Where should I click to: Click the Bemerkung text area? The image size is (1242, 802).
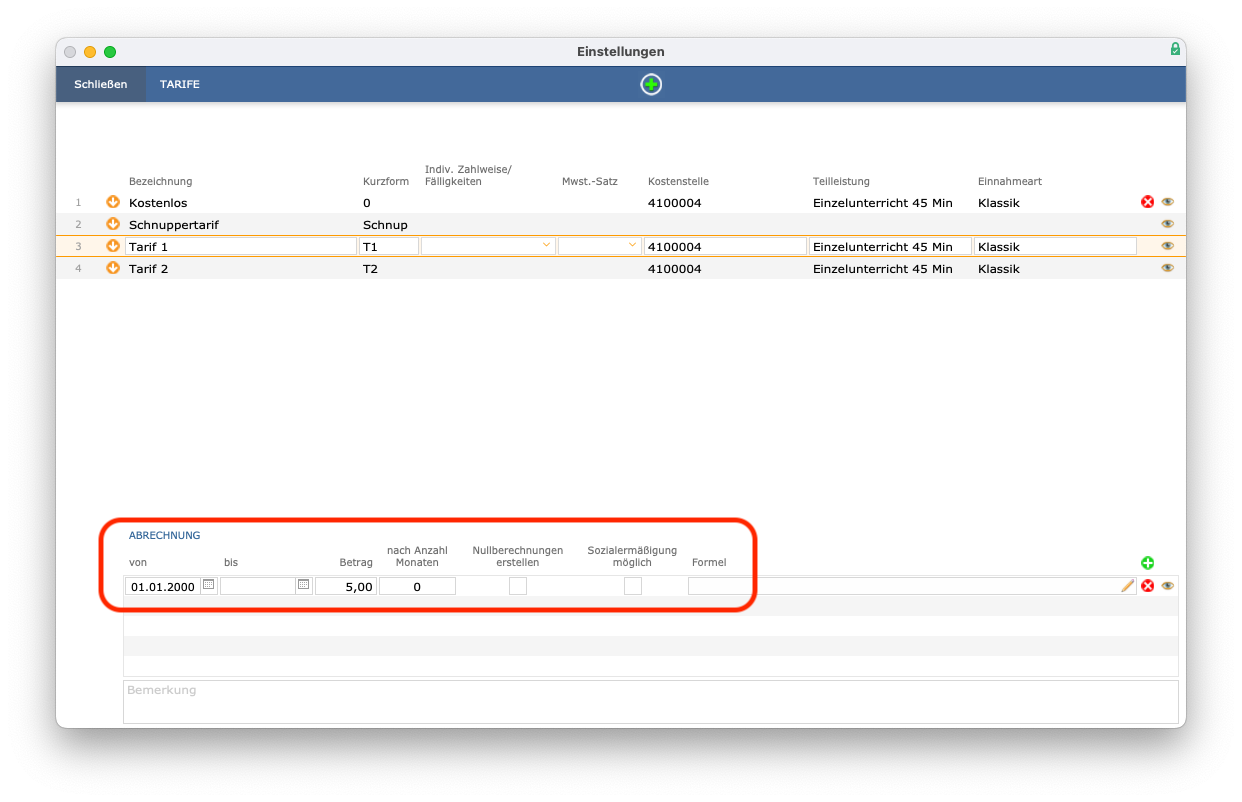651,702
